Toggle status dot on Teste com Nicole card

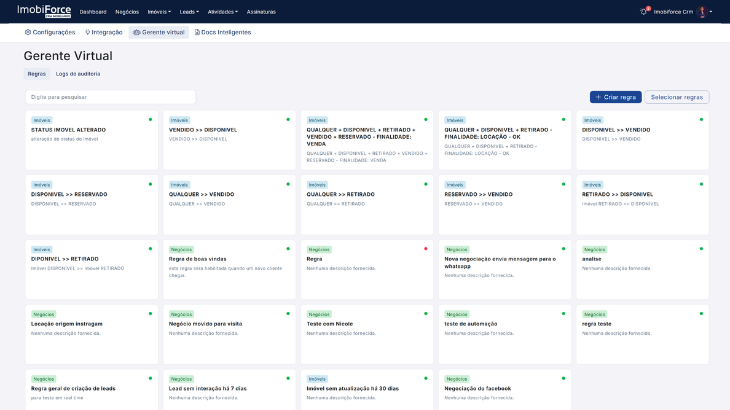tap(426, 314)
